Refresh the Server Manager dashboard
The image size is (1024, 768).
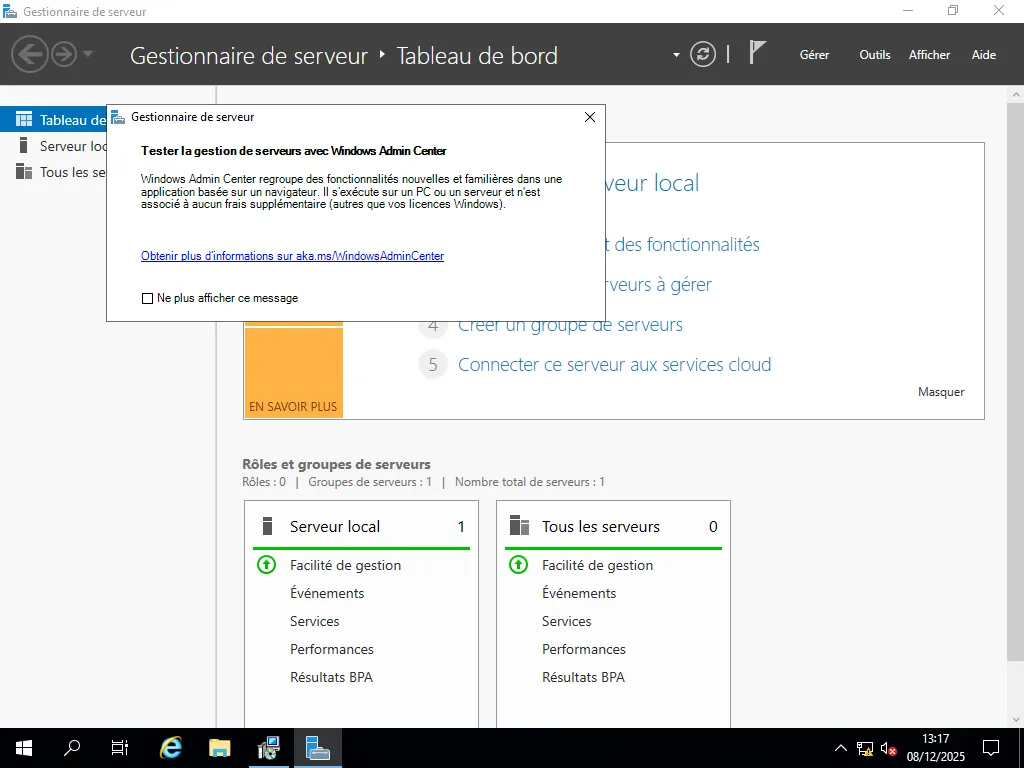(x=703, y=54)
